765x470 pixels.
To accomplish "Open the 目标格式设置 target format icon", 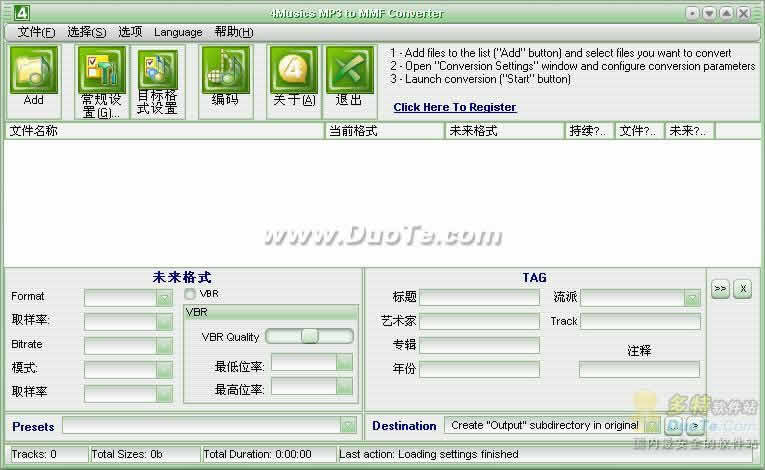I will click(158, 70).
